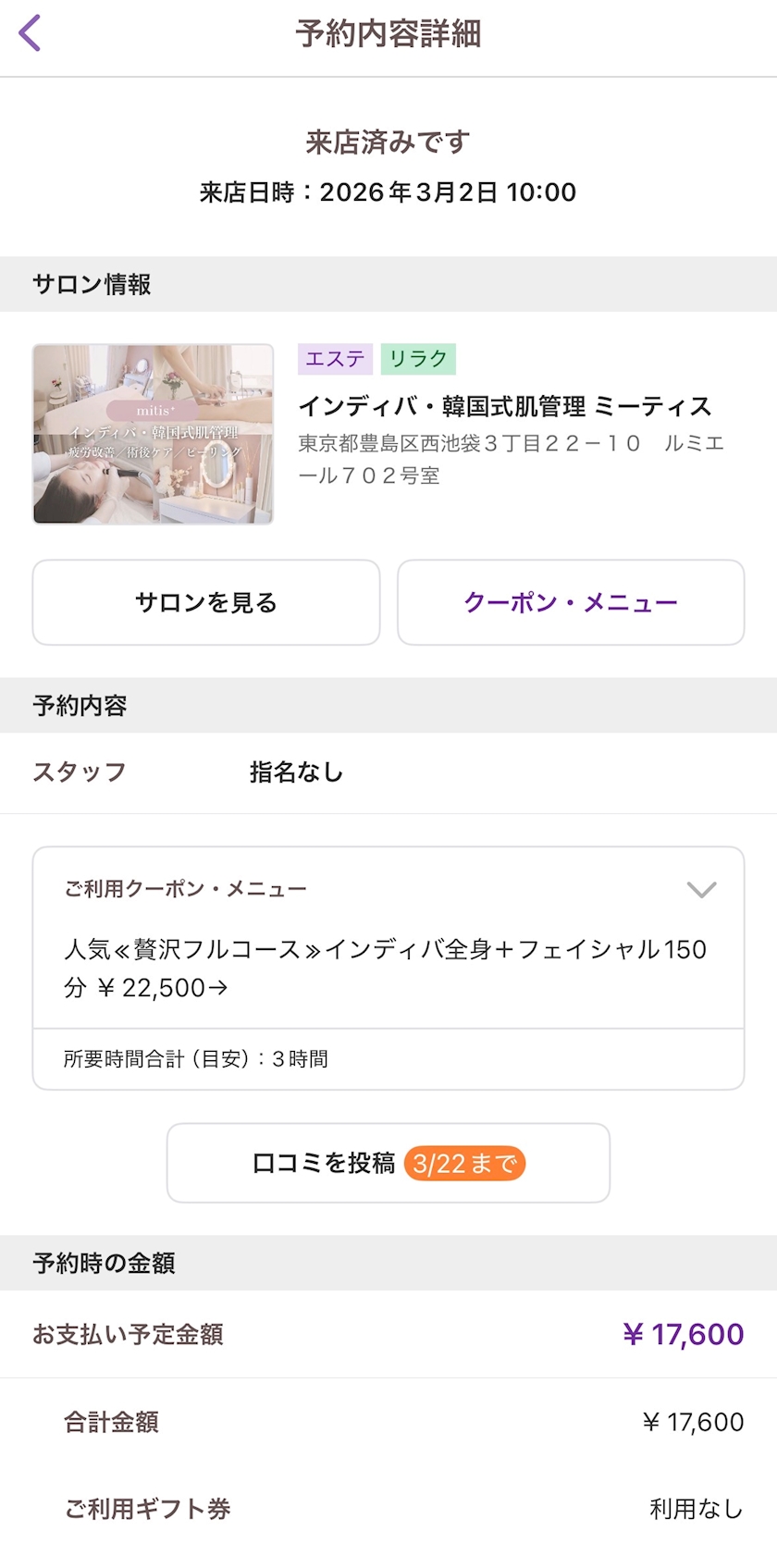Tap the 指名なし staff value
This screenshot has width=777, height=1568.
pyautogui.click(x=296, y=772)
